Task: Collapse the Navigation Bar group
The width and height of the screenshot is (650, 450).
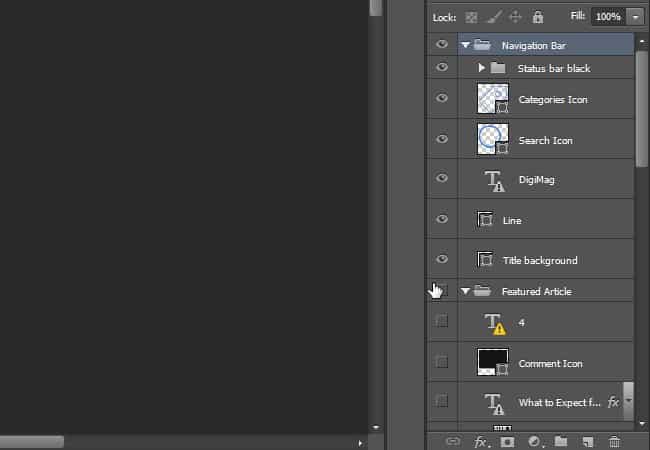Action: coord(465,45)
